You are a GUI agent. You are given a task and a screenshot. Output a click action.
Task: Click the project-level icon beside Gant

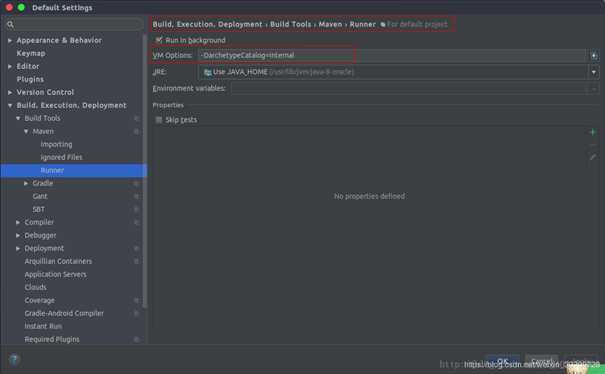(x=136, y=196)
